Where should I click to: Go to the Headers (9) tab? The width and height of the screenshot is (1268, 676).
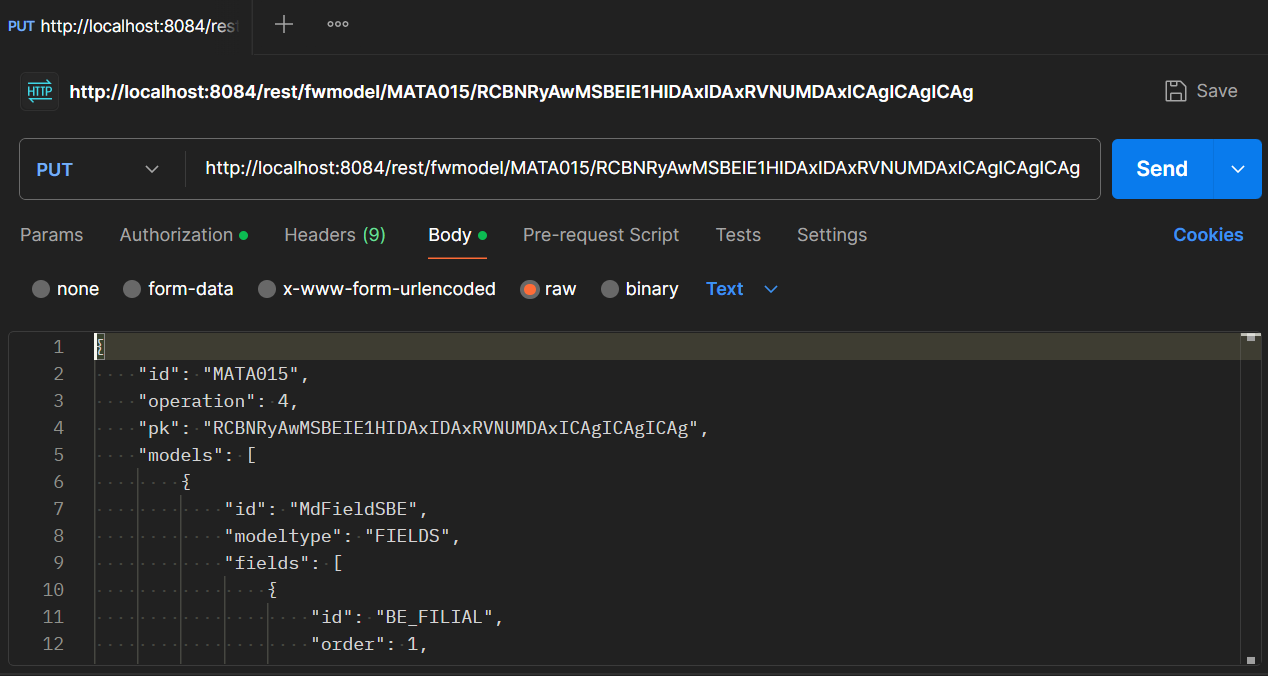click(x=334, y=235)
